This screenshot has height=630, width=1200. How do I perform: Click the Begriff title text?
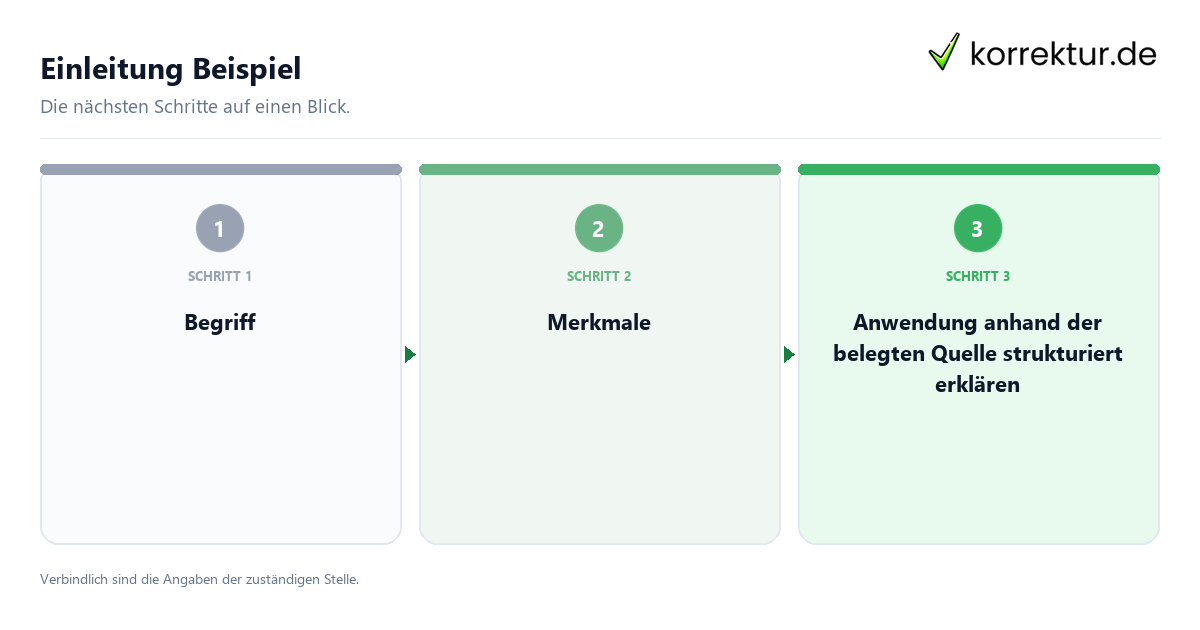point(220,323)
